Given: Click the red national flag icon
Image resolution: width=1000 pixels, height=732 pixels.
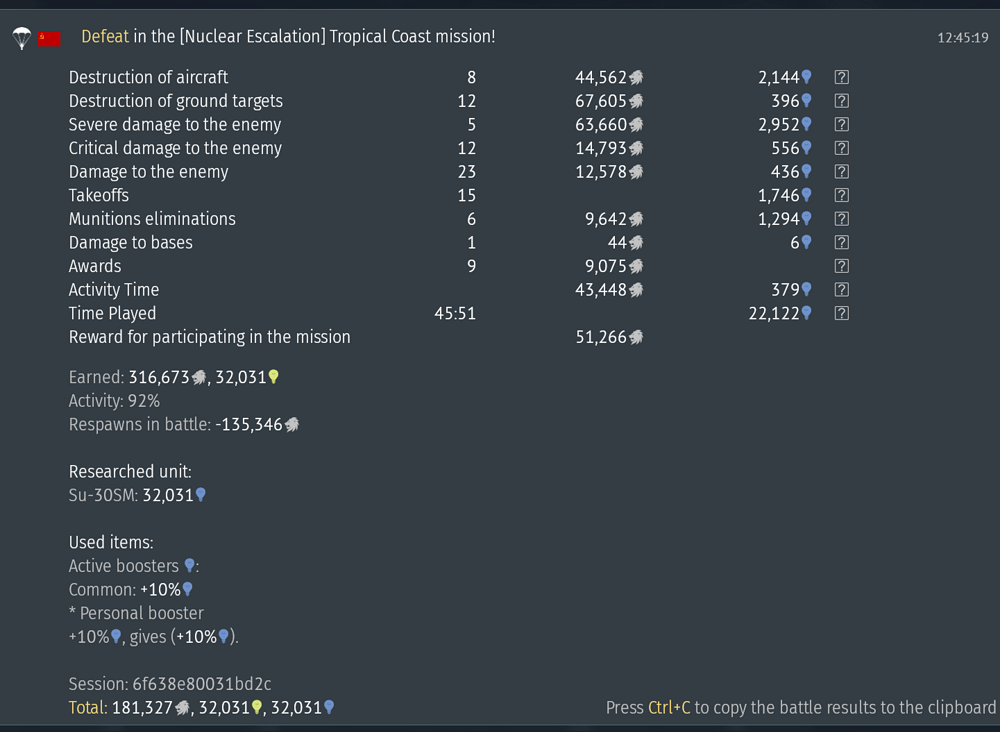Looking at the screenshot, I should coord(49,39).
